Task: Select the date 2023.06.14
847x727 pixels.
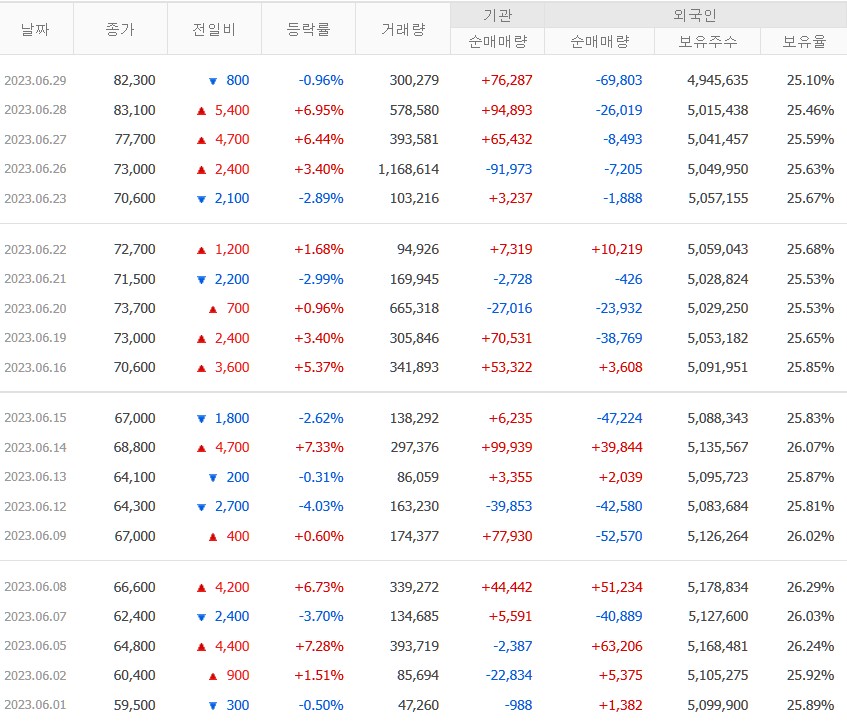Action: (x=35, y=447)
